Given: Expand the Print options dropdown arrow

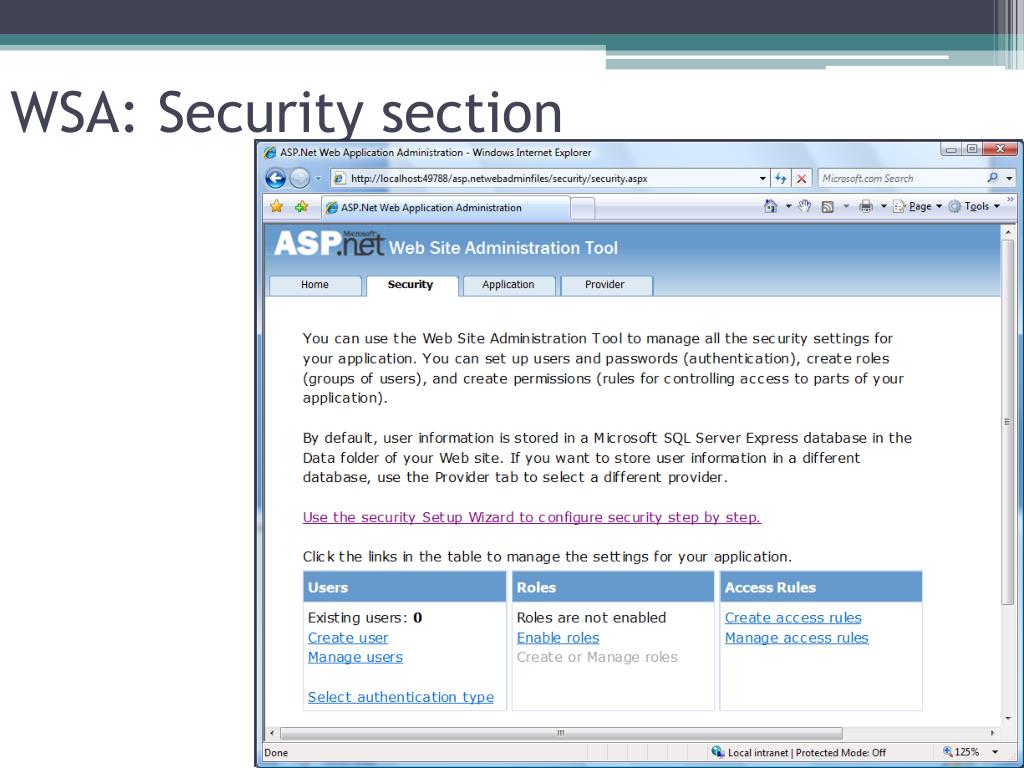Looking at the screenshot, I should point(884,206).
